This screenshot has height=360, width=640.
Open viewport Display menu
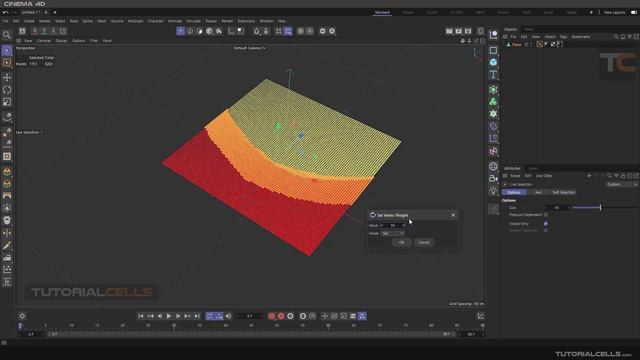click(61, 41)
